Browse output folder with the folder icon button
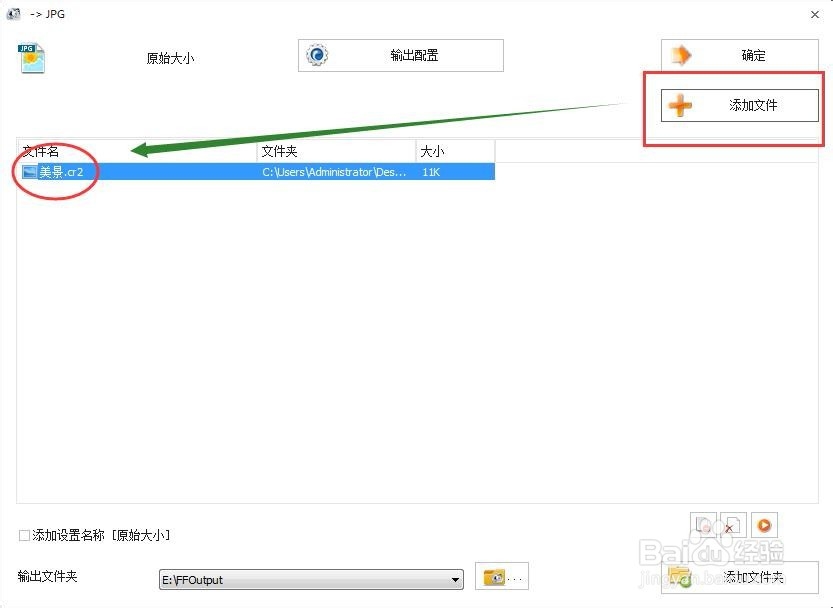The width and height of the screenshot is (833, 608). (502, 577)
